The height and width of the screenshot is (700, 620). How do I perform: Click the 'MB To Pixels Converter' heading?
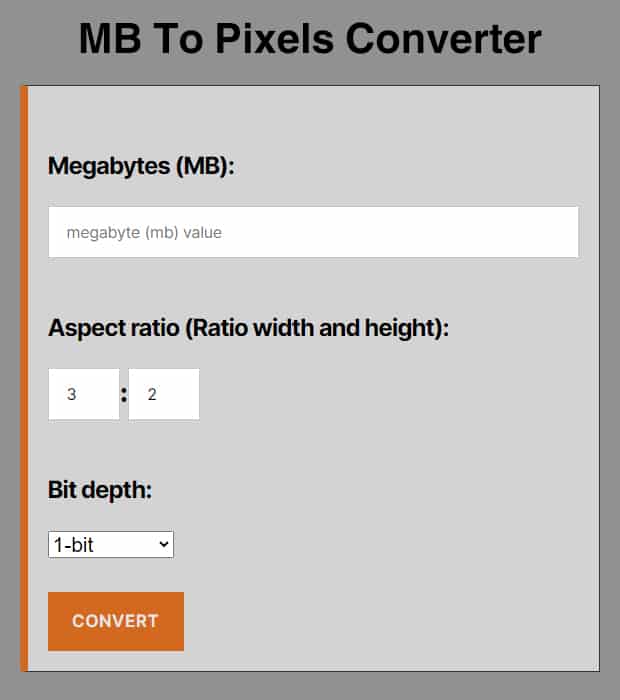310,39
